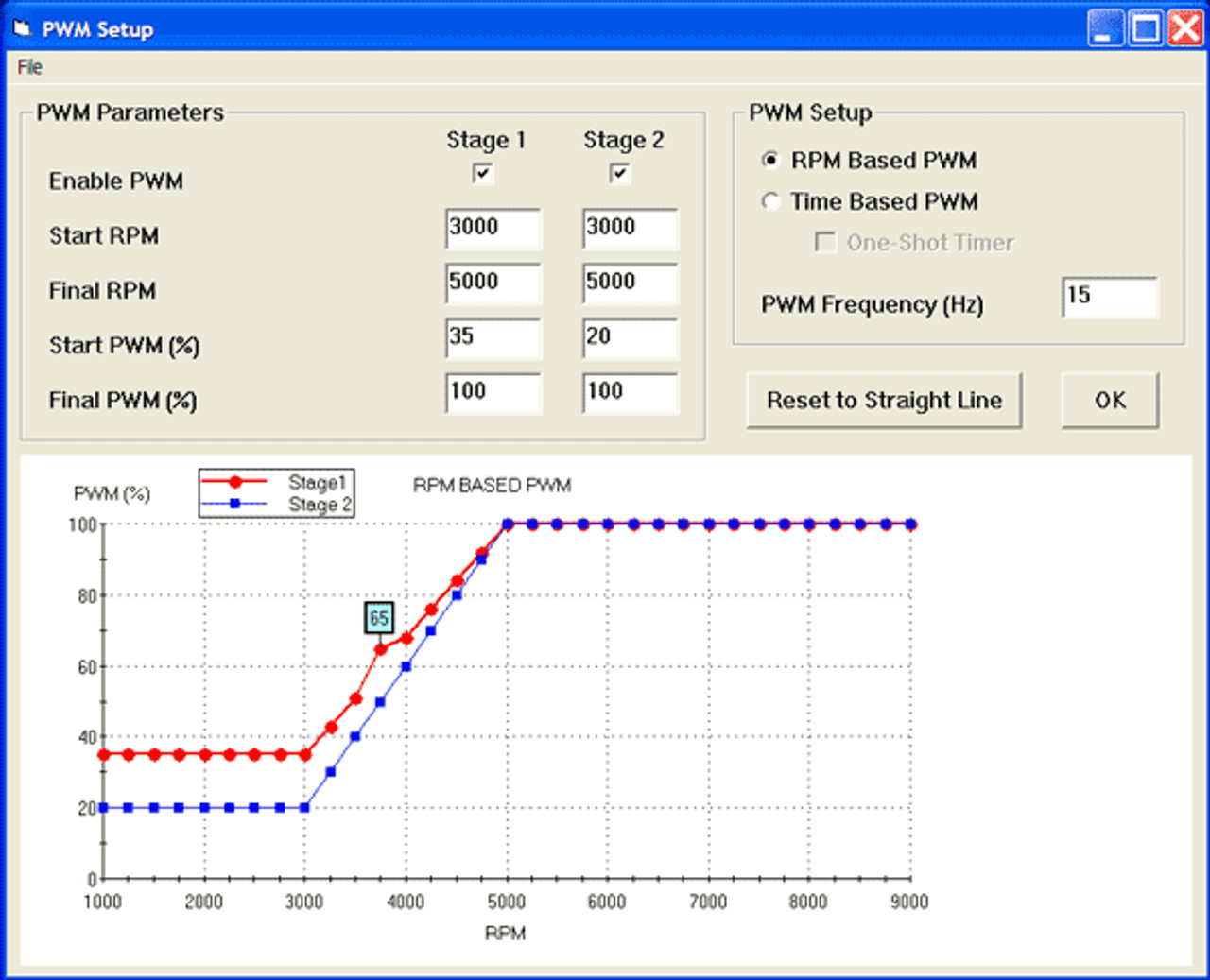1210x980 pixels.
Task: Click the Stage 1 Final PWM (%) field
Action: coord(493,393)
